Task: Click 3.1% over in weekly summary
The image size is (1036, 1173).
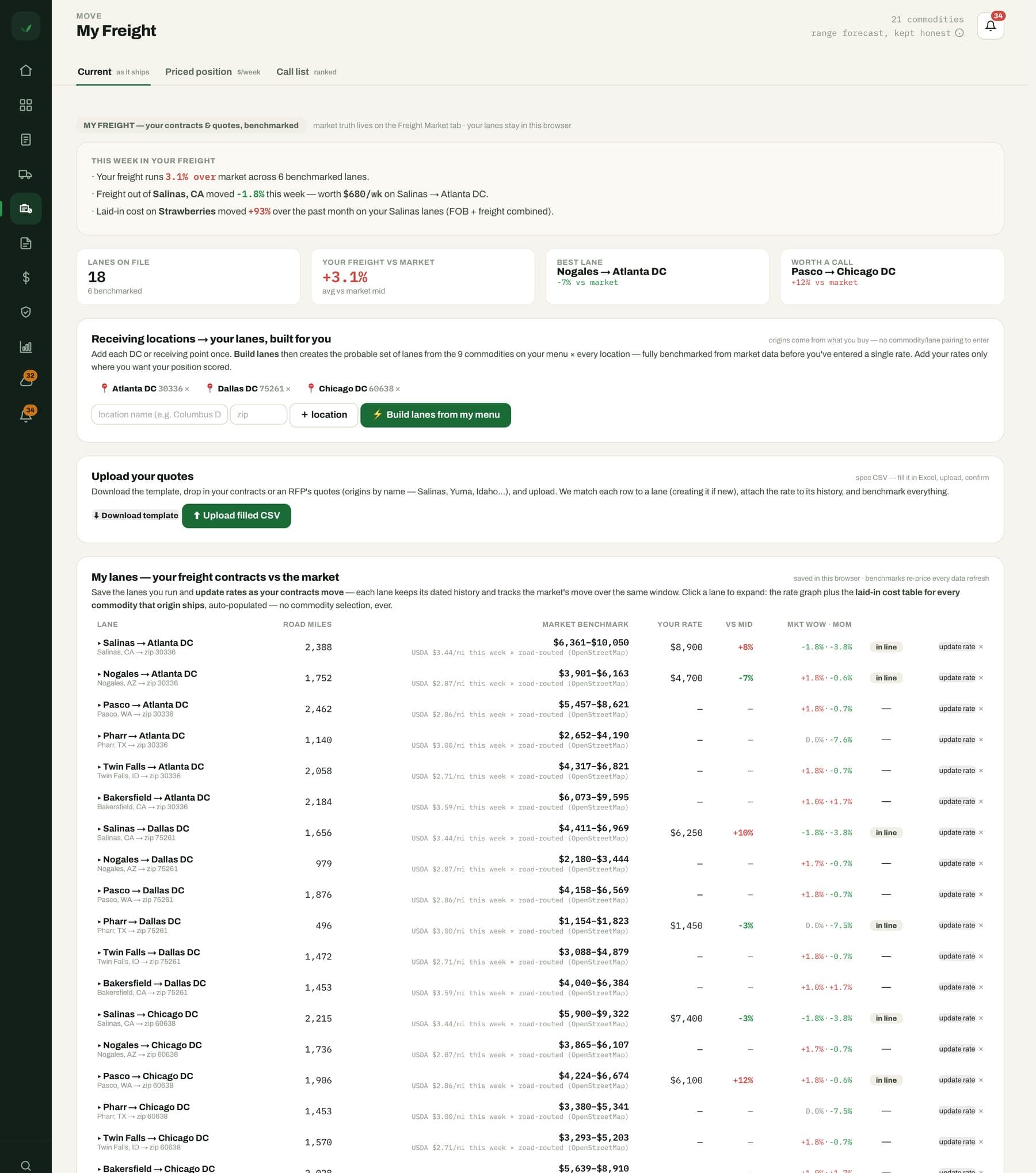Action: [x=191, y=177]
